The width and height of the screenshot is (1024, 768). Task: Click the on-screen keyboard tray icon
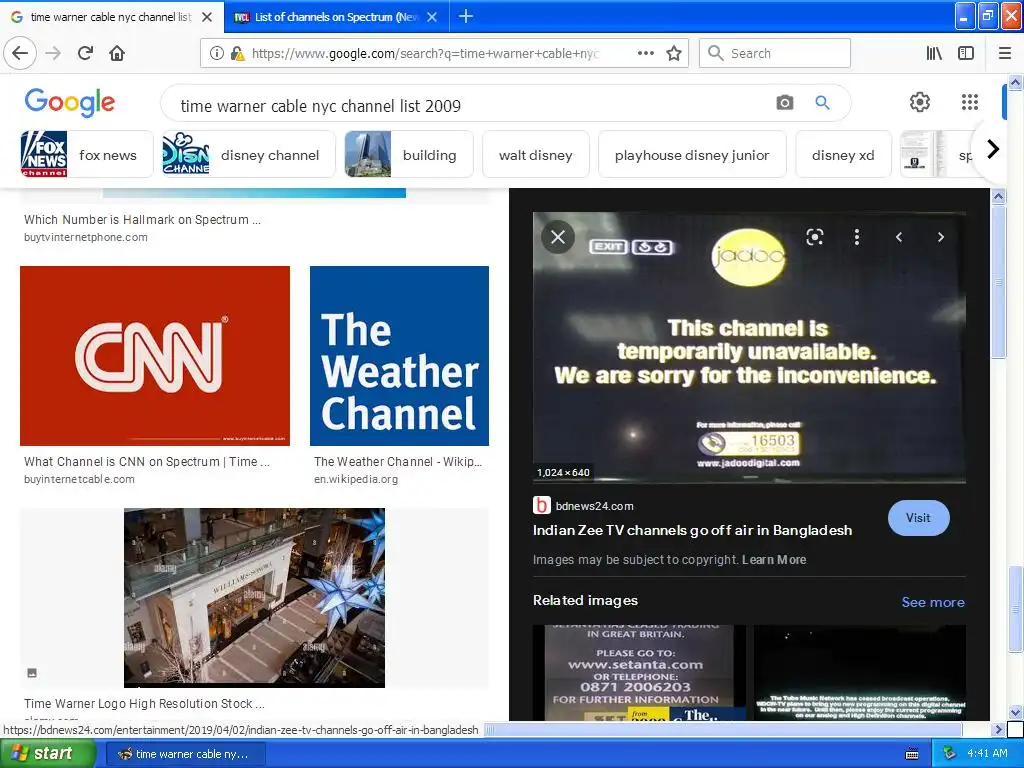point(912,754)
